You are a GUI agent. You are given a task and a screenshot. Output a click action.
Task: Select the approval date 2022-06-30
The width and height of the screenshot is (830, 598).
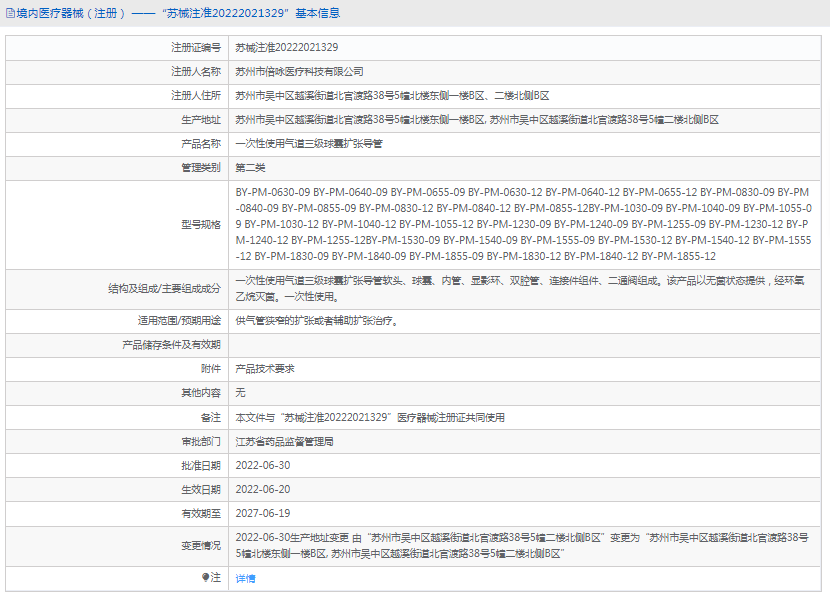[x=263, y=466]
